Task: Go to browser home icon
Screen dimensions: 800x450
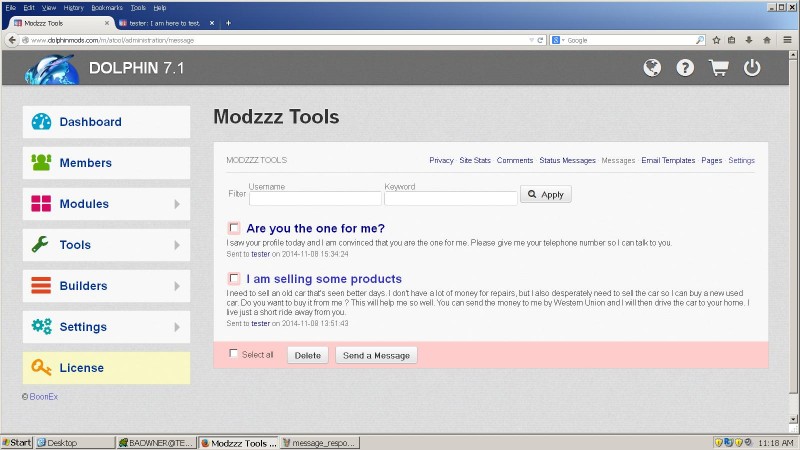Action: pyautogui.click(x=766, y=40)
